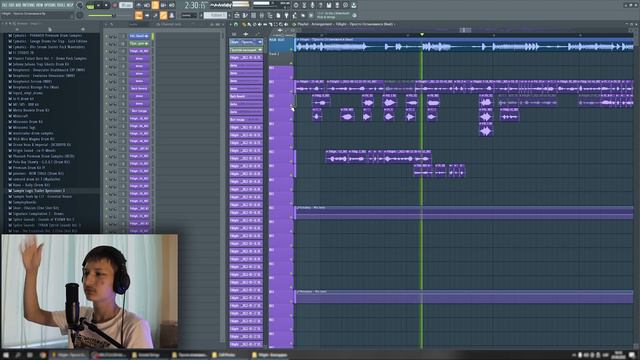Image resolution: width=640 pixels, height=360 pixels.
Task: Mute the green second channel LED
Action: pyautogui.click(x=107, y=44)
